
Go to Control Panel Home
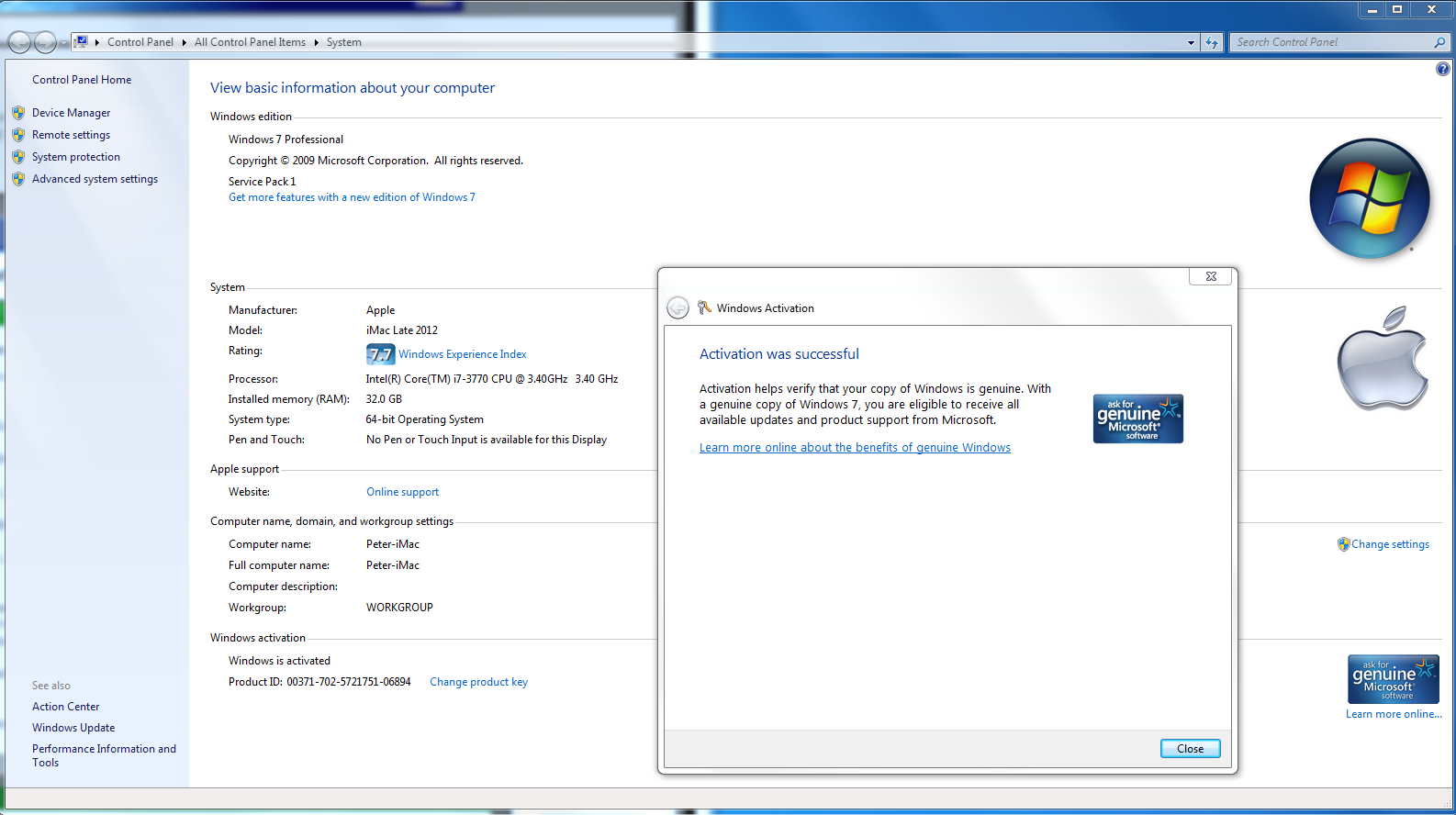click(x=82, y=80)
